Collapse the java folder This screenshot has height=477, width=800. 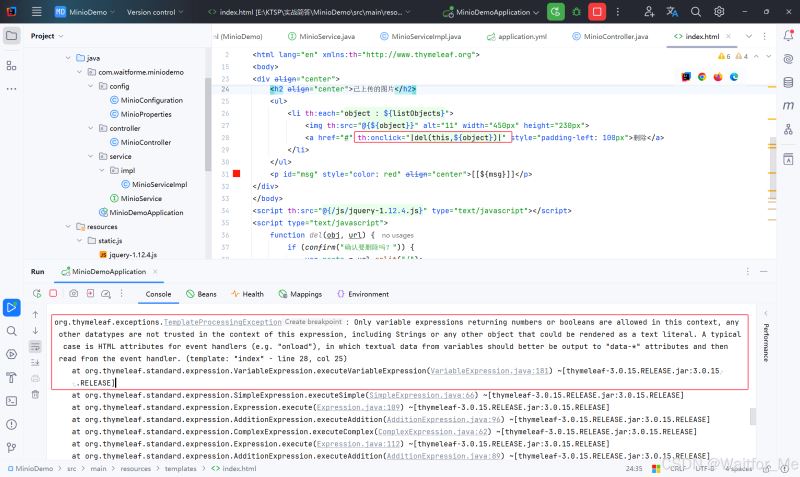tap(68, 58)
